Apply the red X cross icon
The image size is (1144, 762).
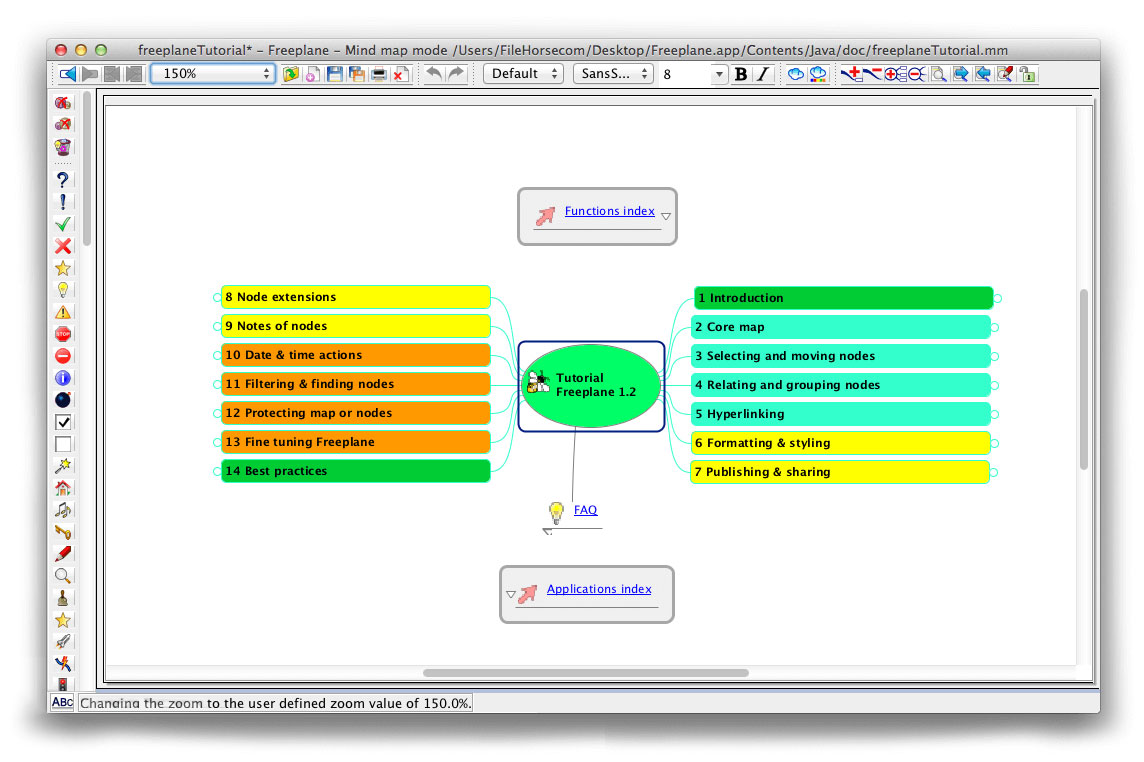63,246
